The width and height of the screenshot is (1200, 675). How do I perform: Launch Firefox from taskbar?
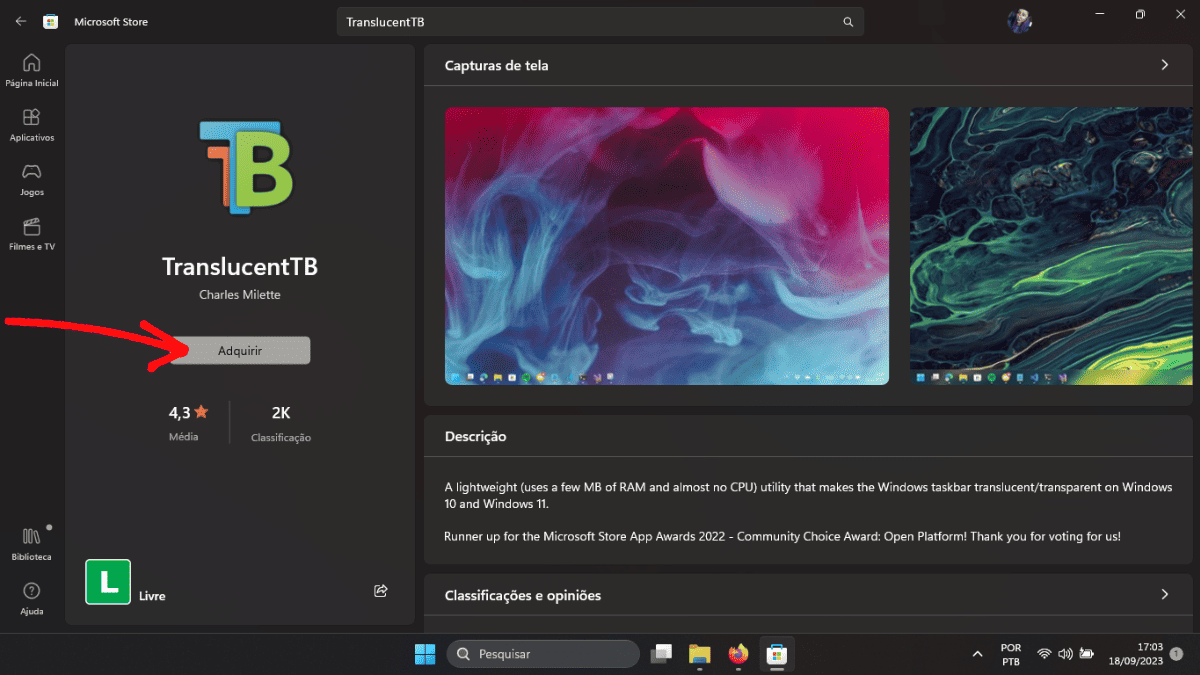pyautogui.click(x=738, y=654)
